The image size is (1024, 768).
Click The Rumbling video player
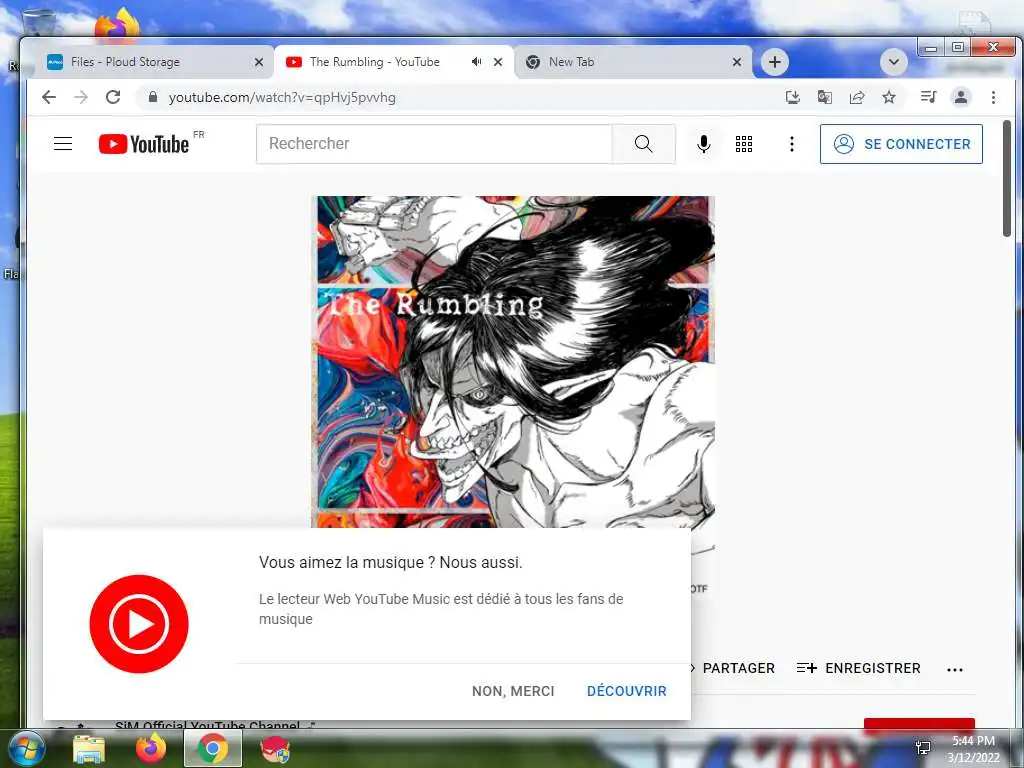513,362
